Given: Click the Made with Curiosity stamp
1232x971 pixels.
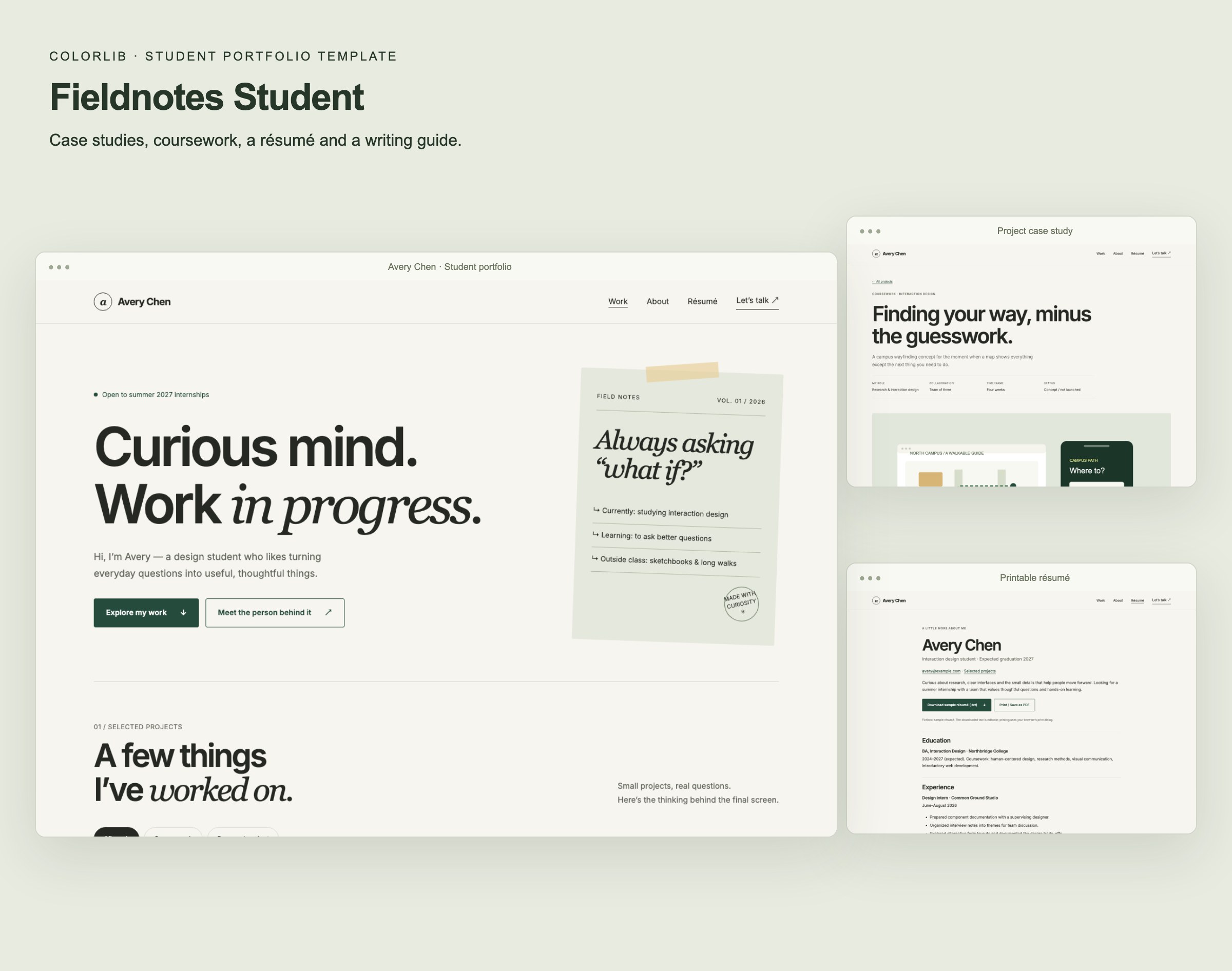Looking at the screenshot, I should coord(741,604).
